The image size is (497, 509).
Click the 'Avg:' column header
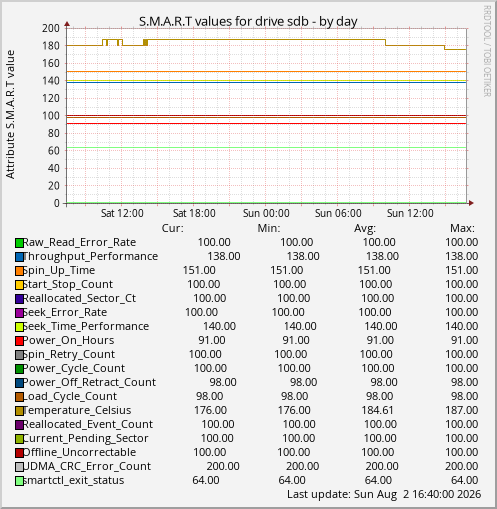[x=365, y=228]
